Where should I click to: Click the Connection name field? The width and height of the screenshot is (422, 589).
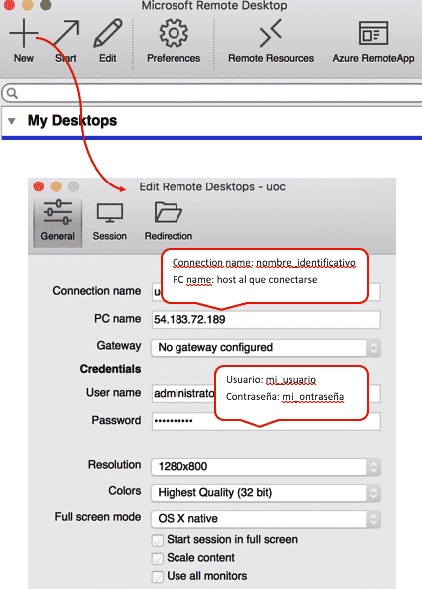tap(266, 292)
